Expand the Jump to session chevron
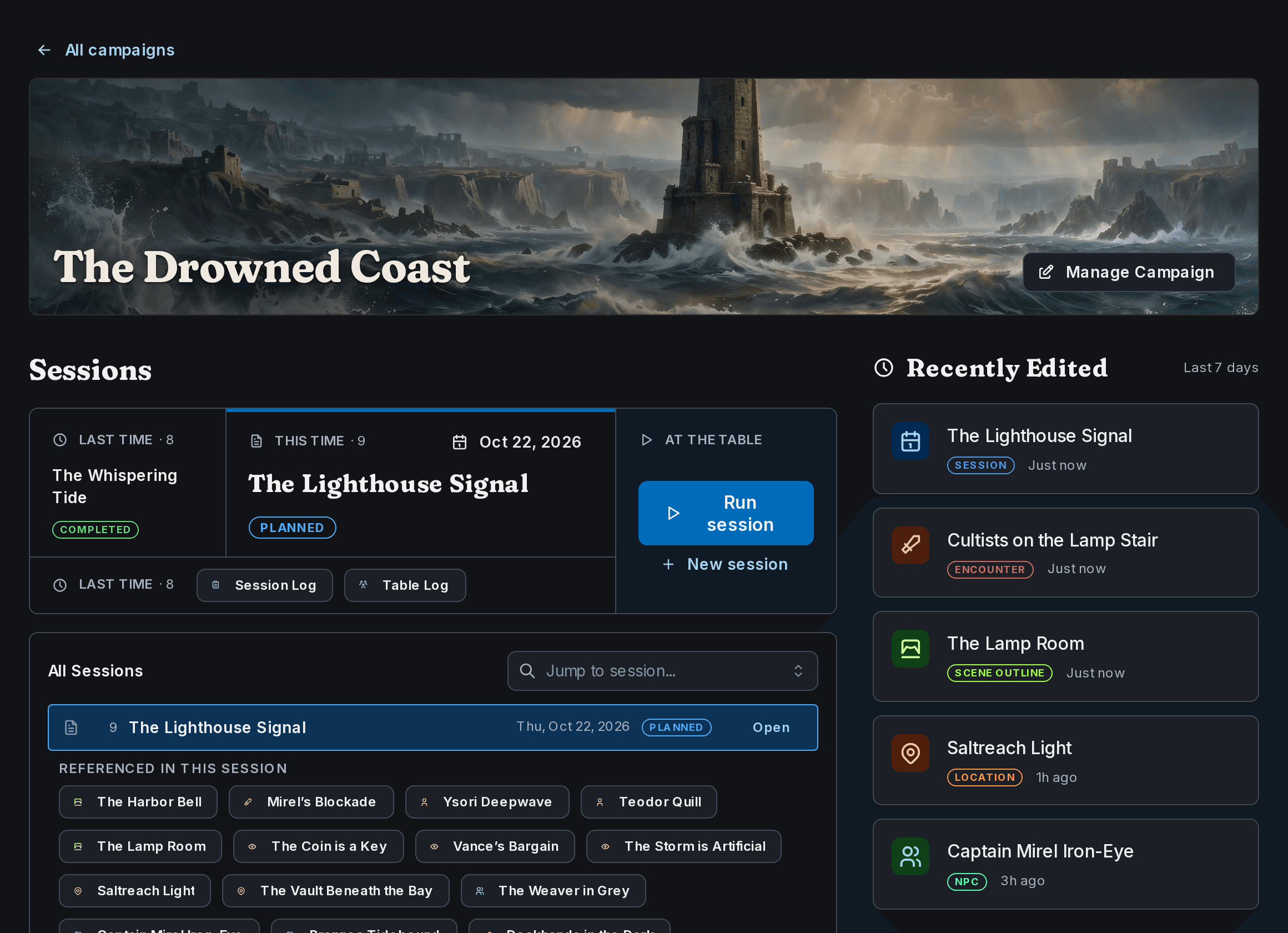 pyautogui.click(x=798, y=671)
